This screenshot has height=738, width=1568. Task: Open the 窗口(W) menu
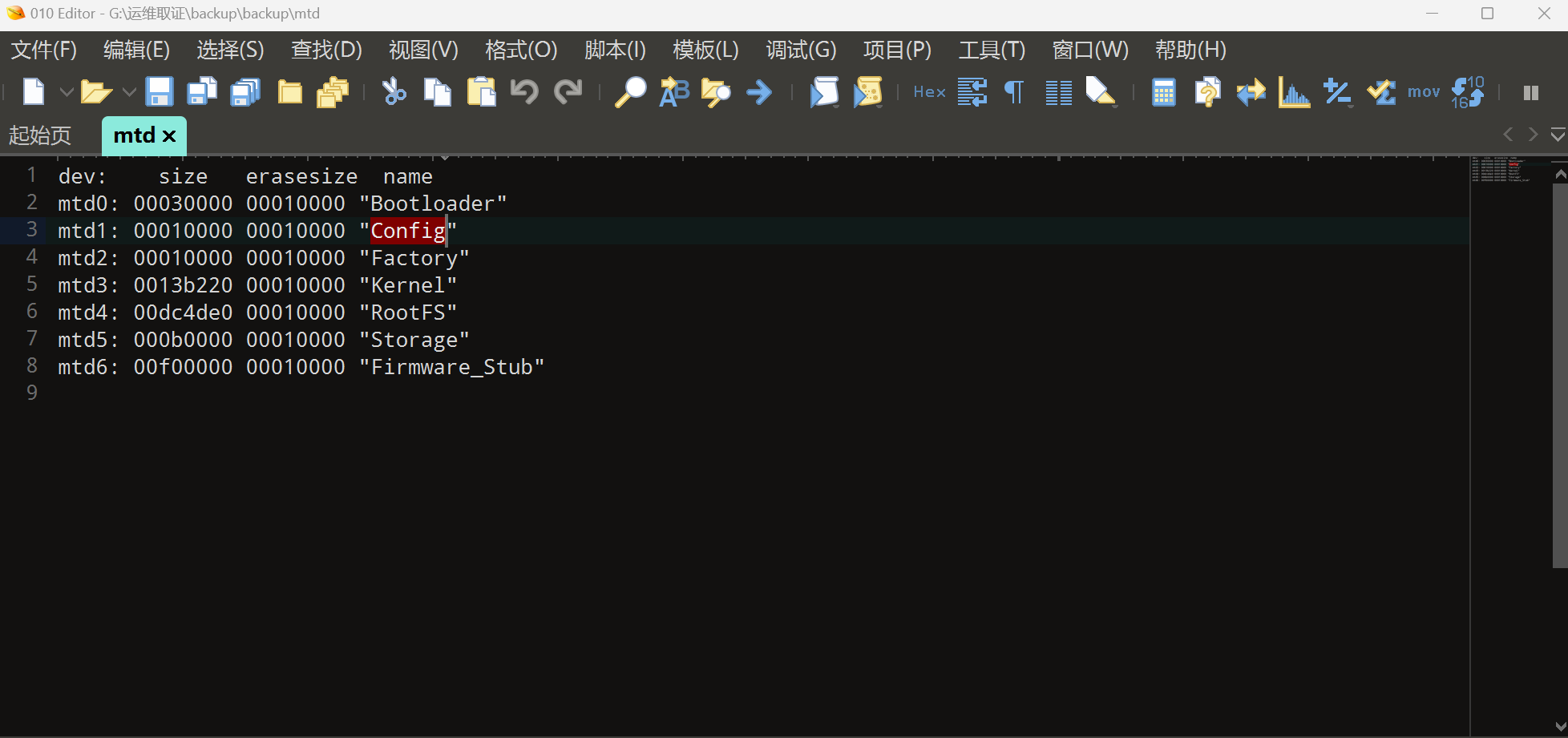[1091, 50]
